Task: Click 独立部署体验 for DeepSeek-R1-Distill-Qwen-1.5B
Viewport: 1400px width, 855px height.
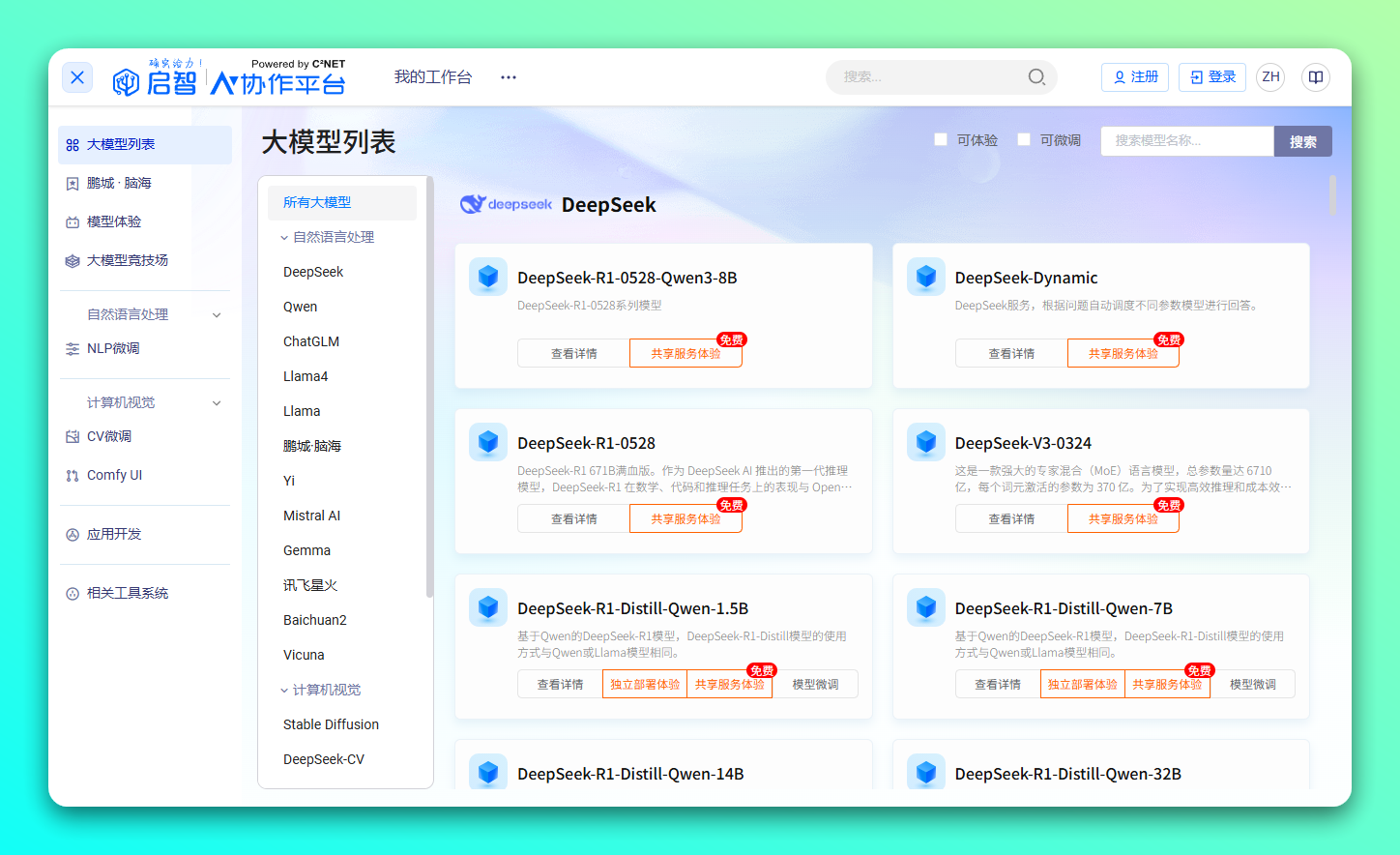Action: click(645, 684)
